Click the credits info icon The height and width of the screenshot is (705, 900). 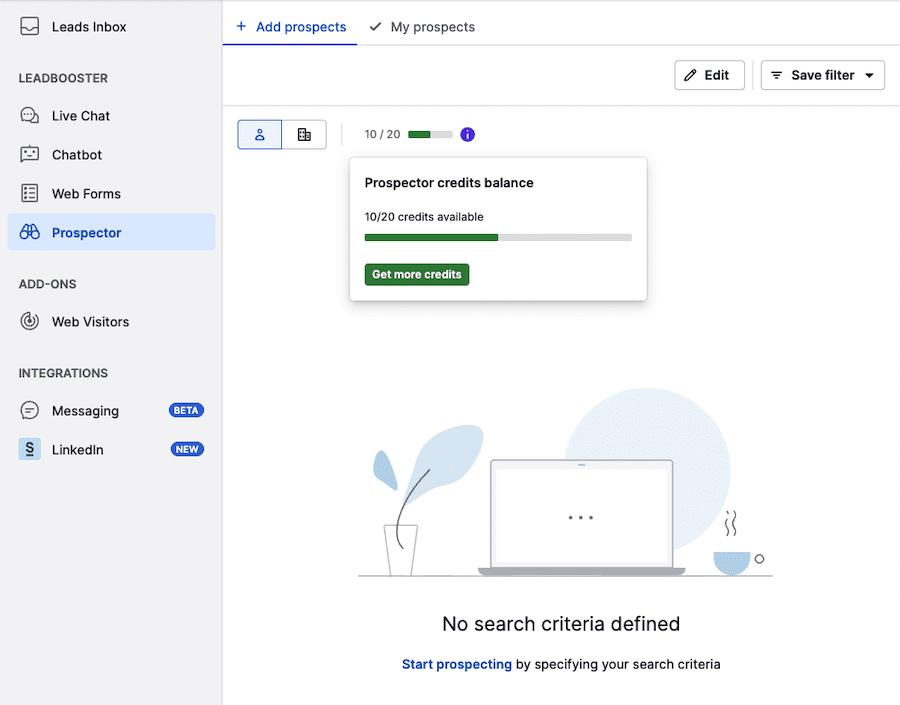467,134
